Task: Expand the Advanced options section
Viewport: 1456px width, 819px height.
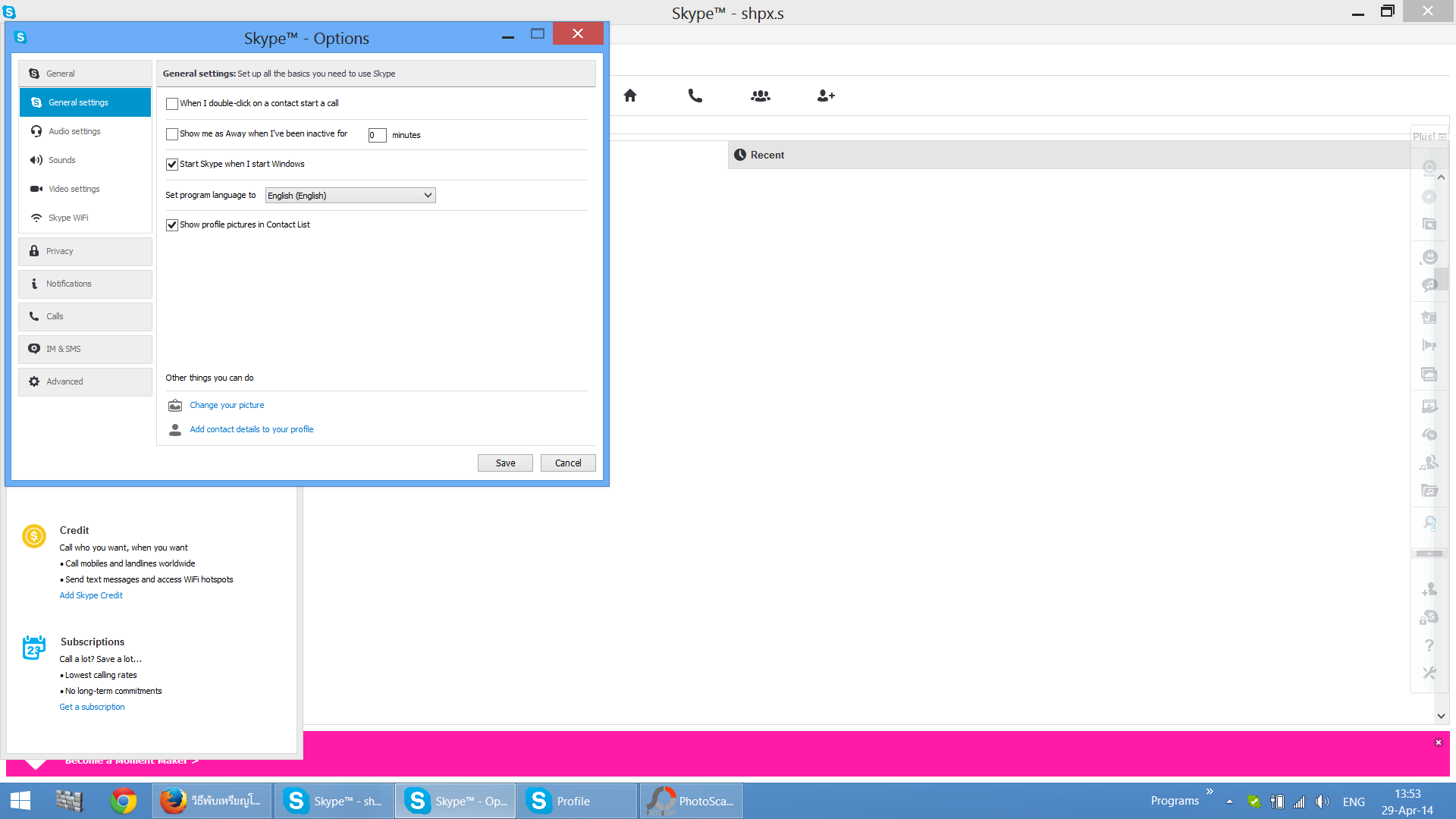Action: click(85, 381)
